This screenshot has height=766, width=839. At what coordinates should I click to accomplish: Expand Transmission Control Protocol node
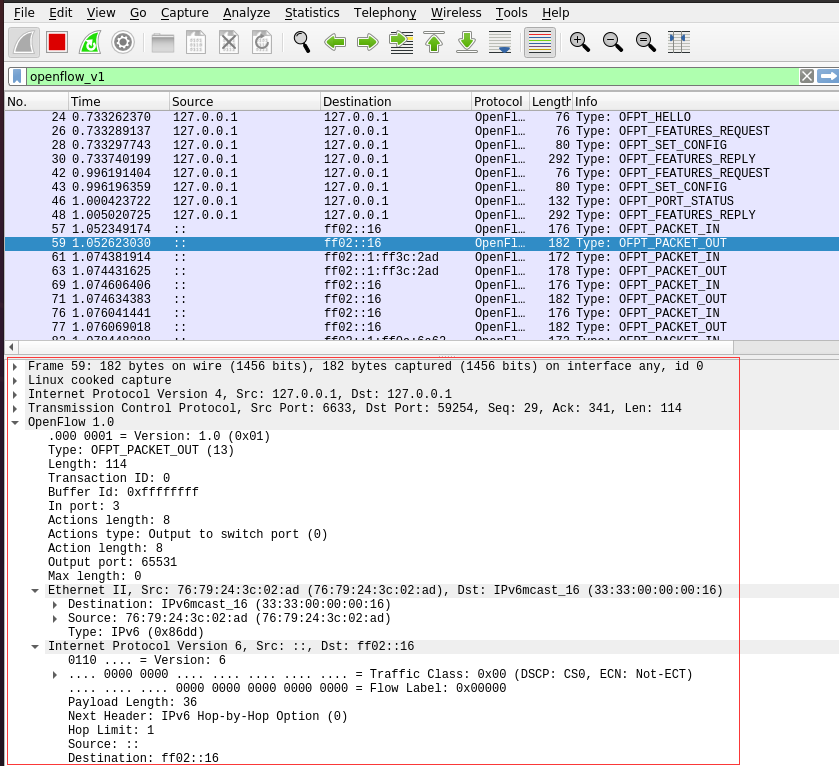[15, 408]
